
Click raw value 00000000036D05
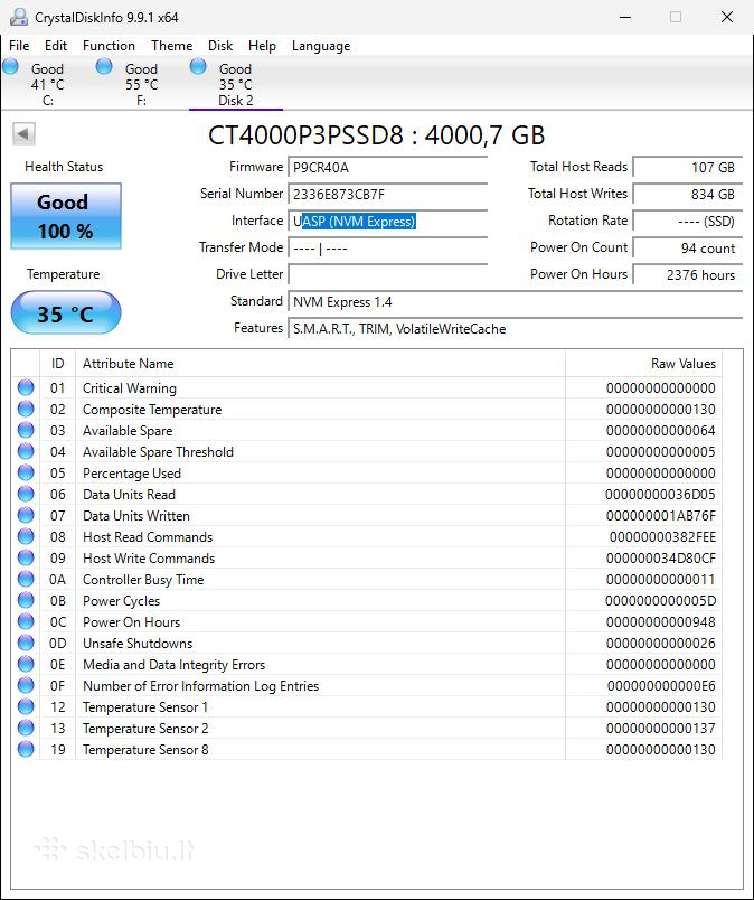click(x=660, y=494)
